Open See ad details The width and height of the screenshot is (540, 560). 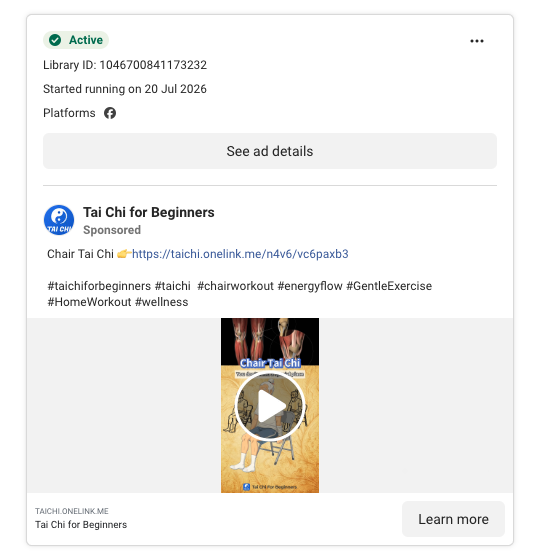[270, 151]
